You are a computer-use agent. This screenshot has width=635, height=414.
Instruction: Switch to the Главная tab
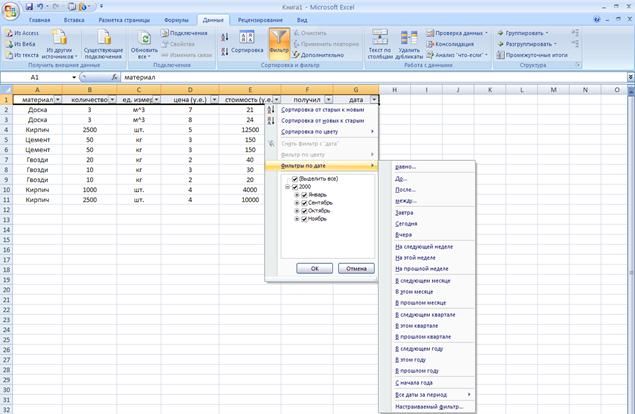click(x=39, y=20)
